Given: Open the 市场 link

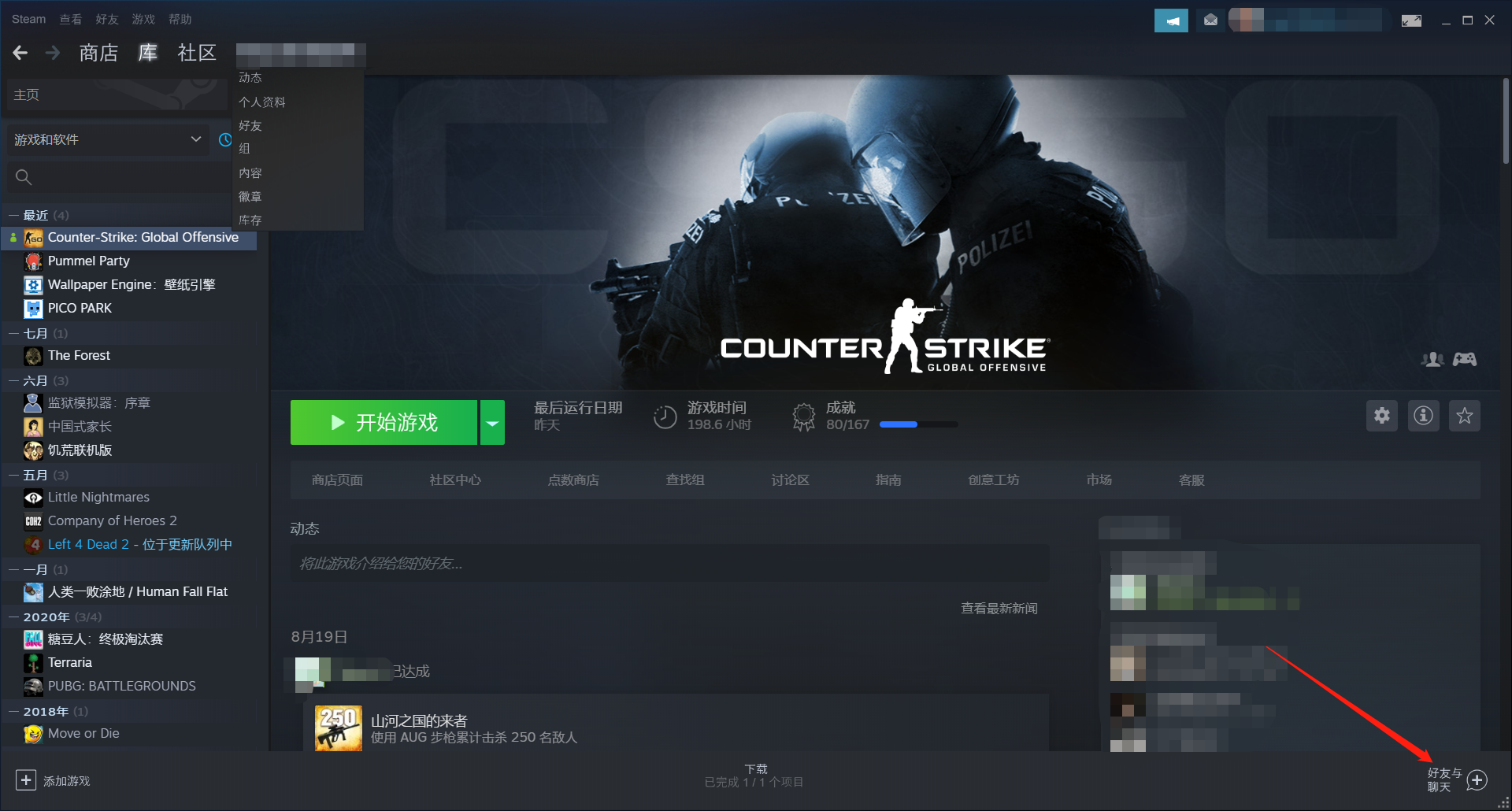Looking at the screenshot, I should point(1099,480).
